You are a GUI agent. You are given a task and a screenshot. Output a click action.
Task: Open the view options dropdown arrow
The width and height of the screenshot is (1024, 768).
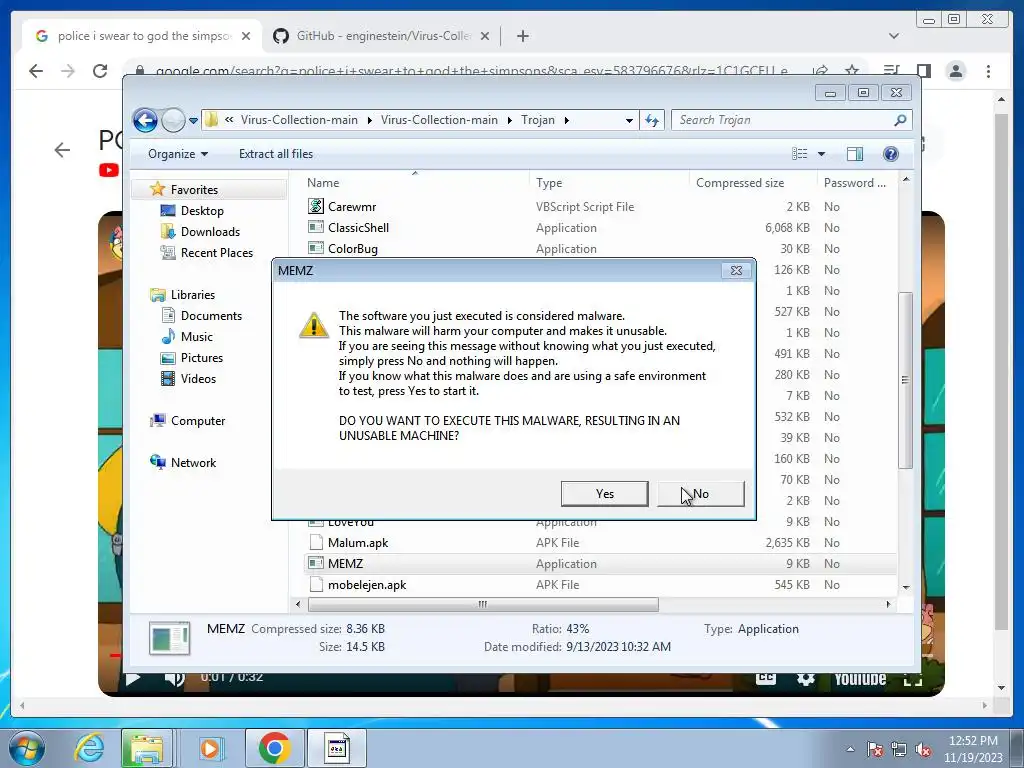point(822,154)
